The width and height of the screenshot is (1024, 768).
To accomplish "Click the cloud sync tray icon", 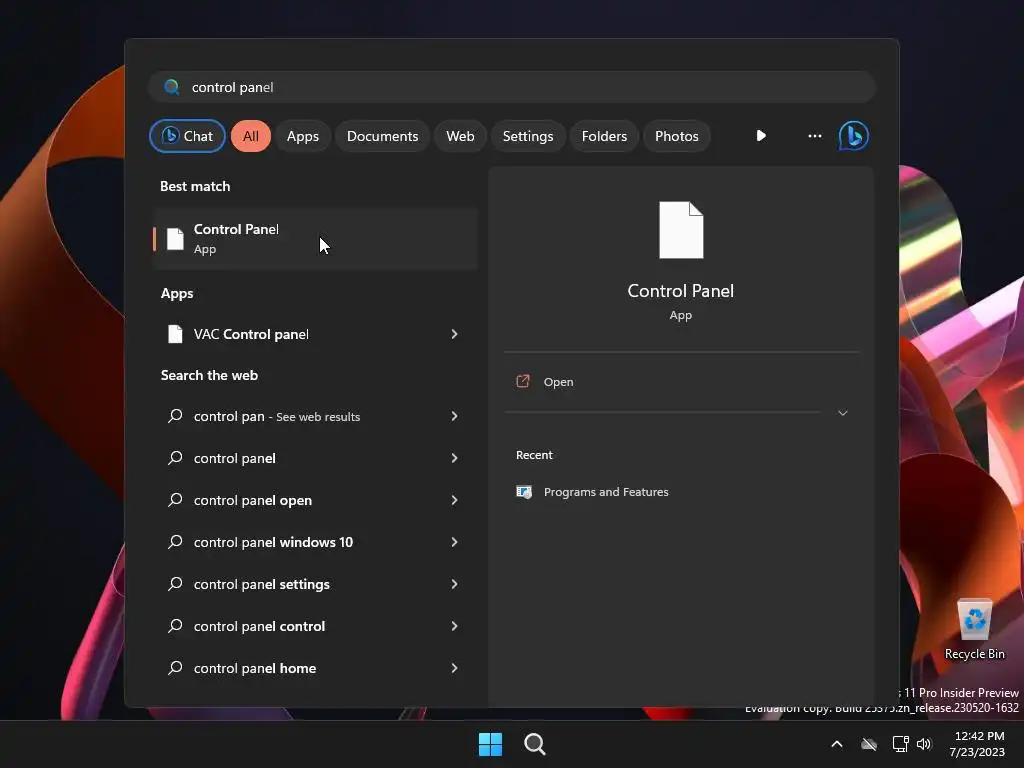I will point(869,744).
